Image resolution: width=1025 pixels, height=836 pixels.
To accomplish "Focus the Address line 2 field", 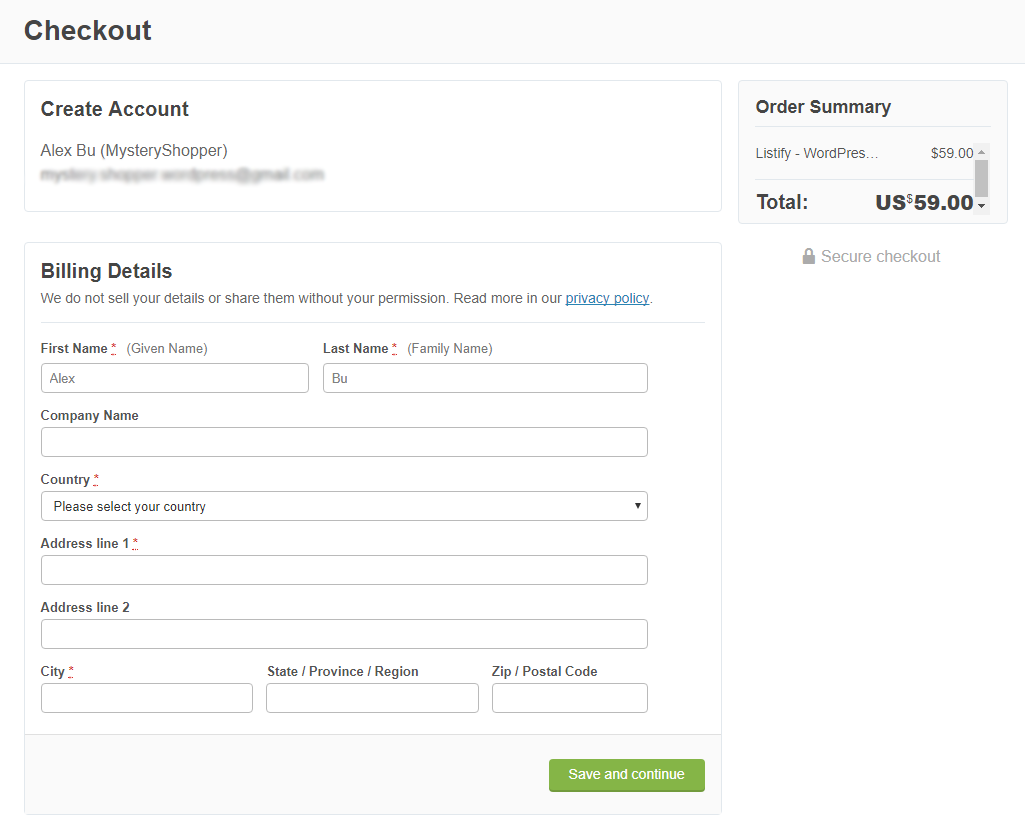I will point(344,634).
